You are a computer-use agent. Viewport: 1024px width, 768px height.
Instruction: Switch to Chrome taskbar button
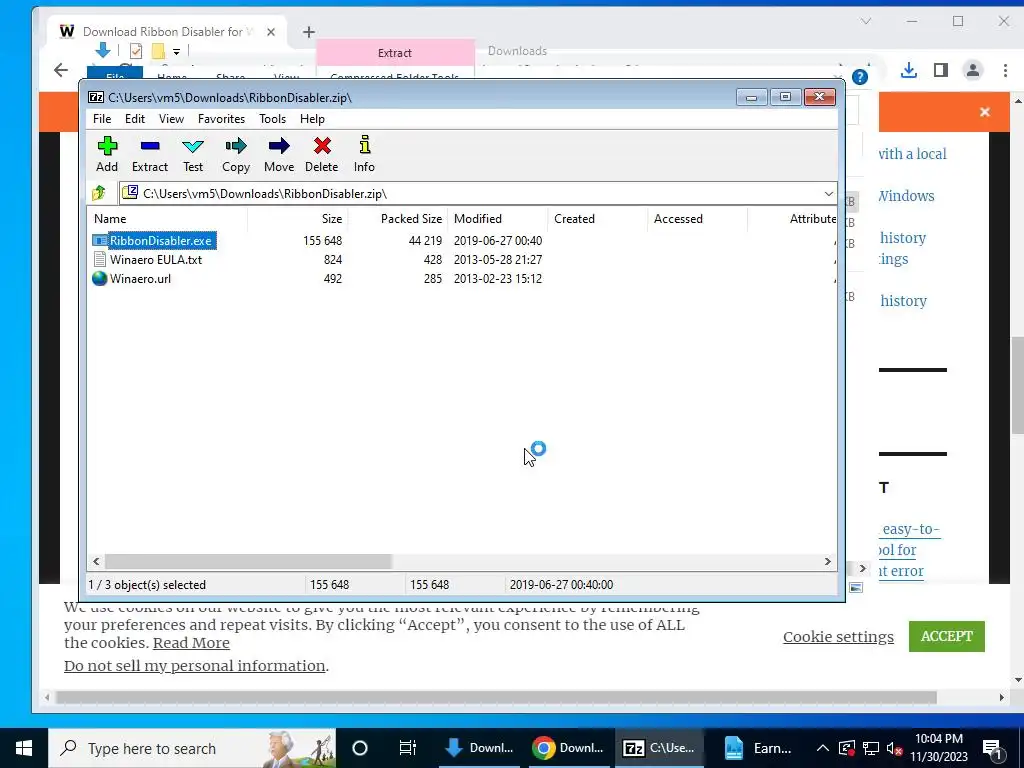568,748
